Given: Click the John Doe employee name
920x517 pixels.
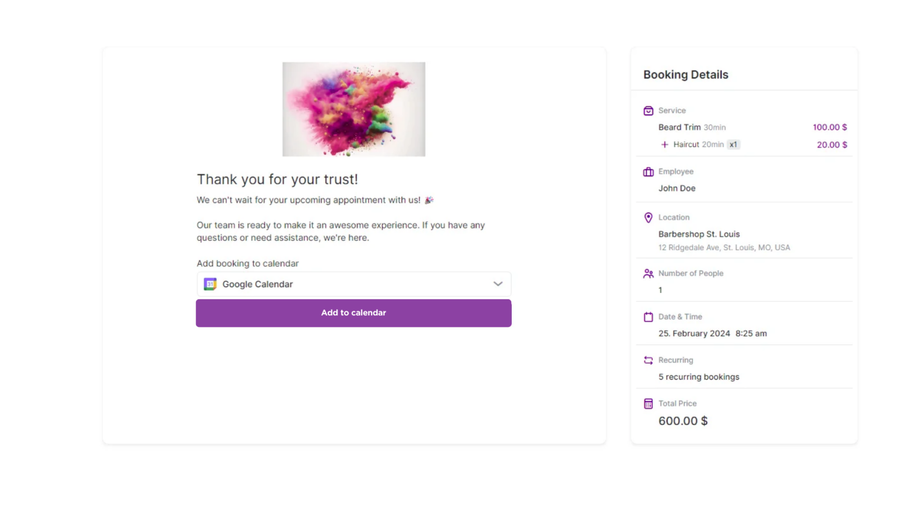Looking at the screenshot, I should (x=677, y=188).
